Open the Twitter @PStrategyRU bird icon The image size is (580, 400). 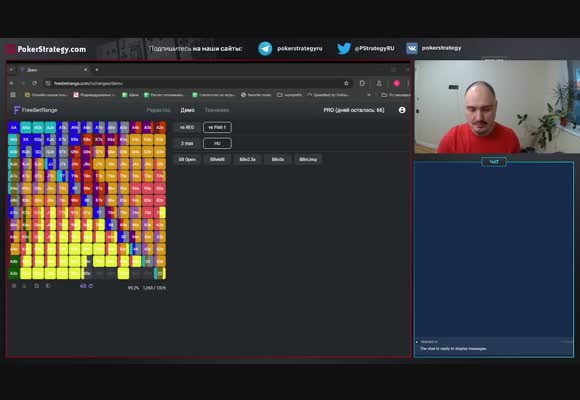point(344,48)
